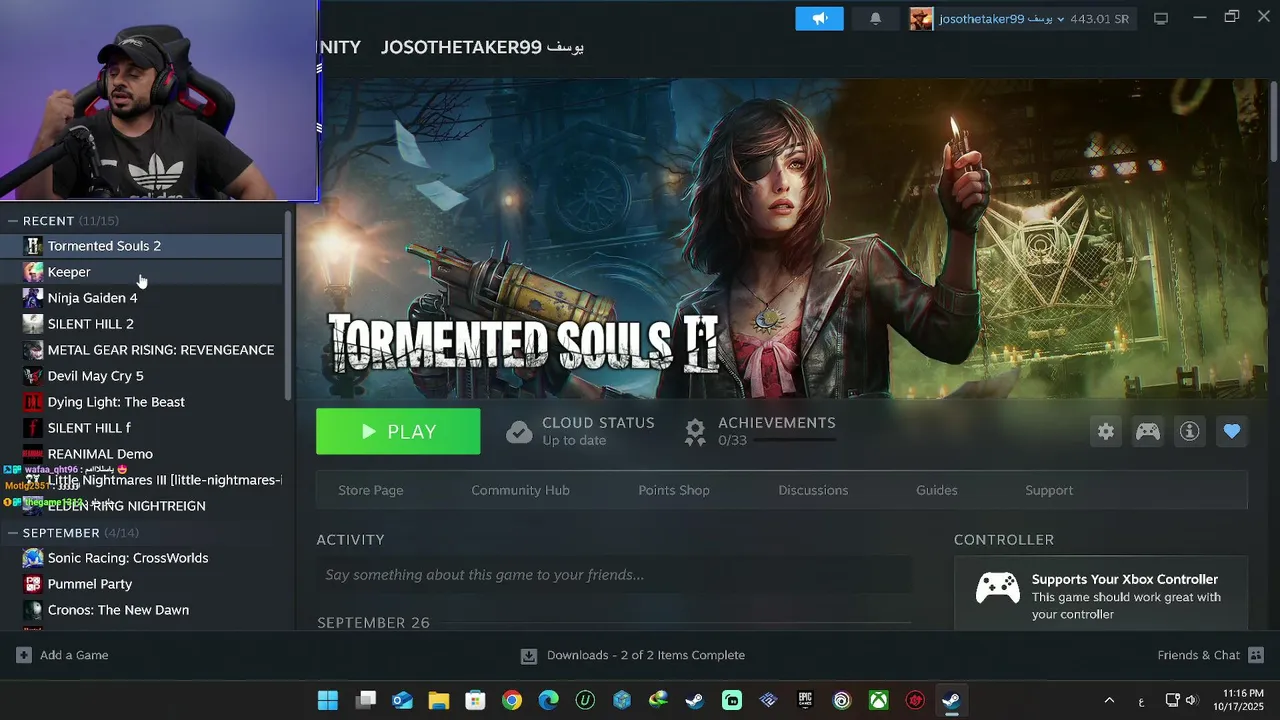This screenshot has height=720, width=1280.
Task: Select SILENT HILL f in library
Action: [x=141, y=428]
